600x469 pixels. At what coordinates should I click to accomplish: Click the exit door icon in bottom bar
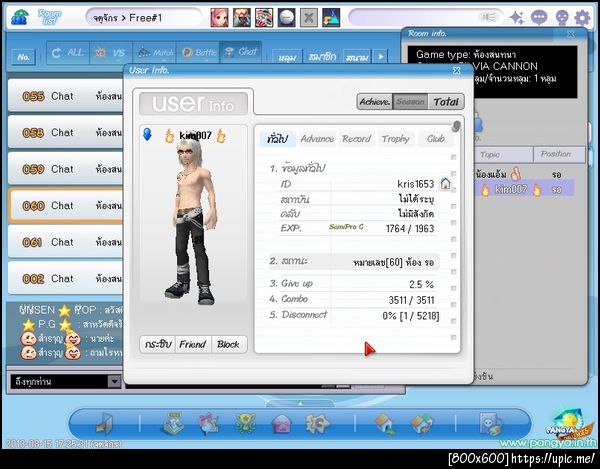(x=104, y=424)
